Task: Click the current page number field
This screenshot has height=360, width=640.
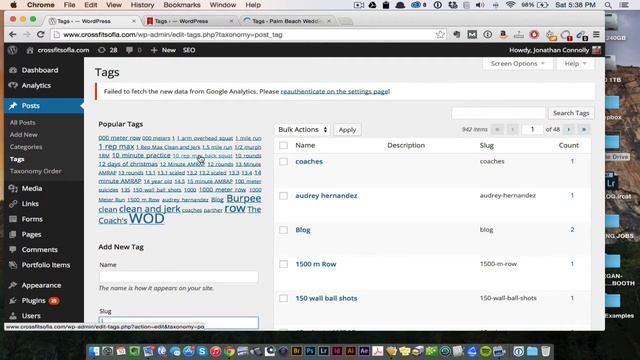Action: point(532,129)
